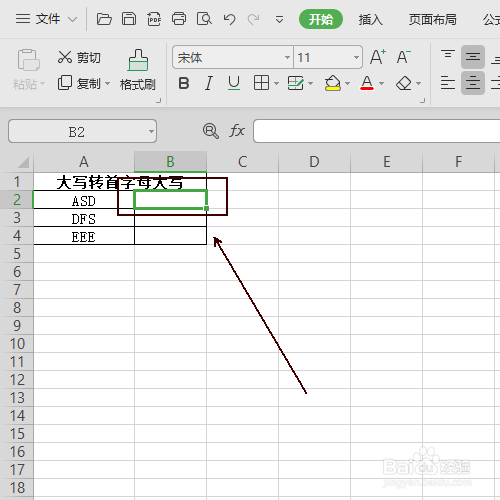Viewport: 500px width, 500px height.
Task: Export to PDF icon
Action: (154, 19)
